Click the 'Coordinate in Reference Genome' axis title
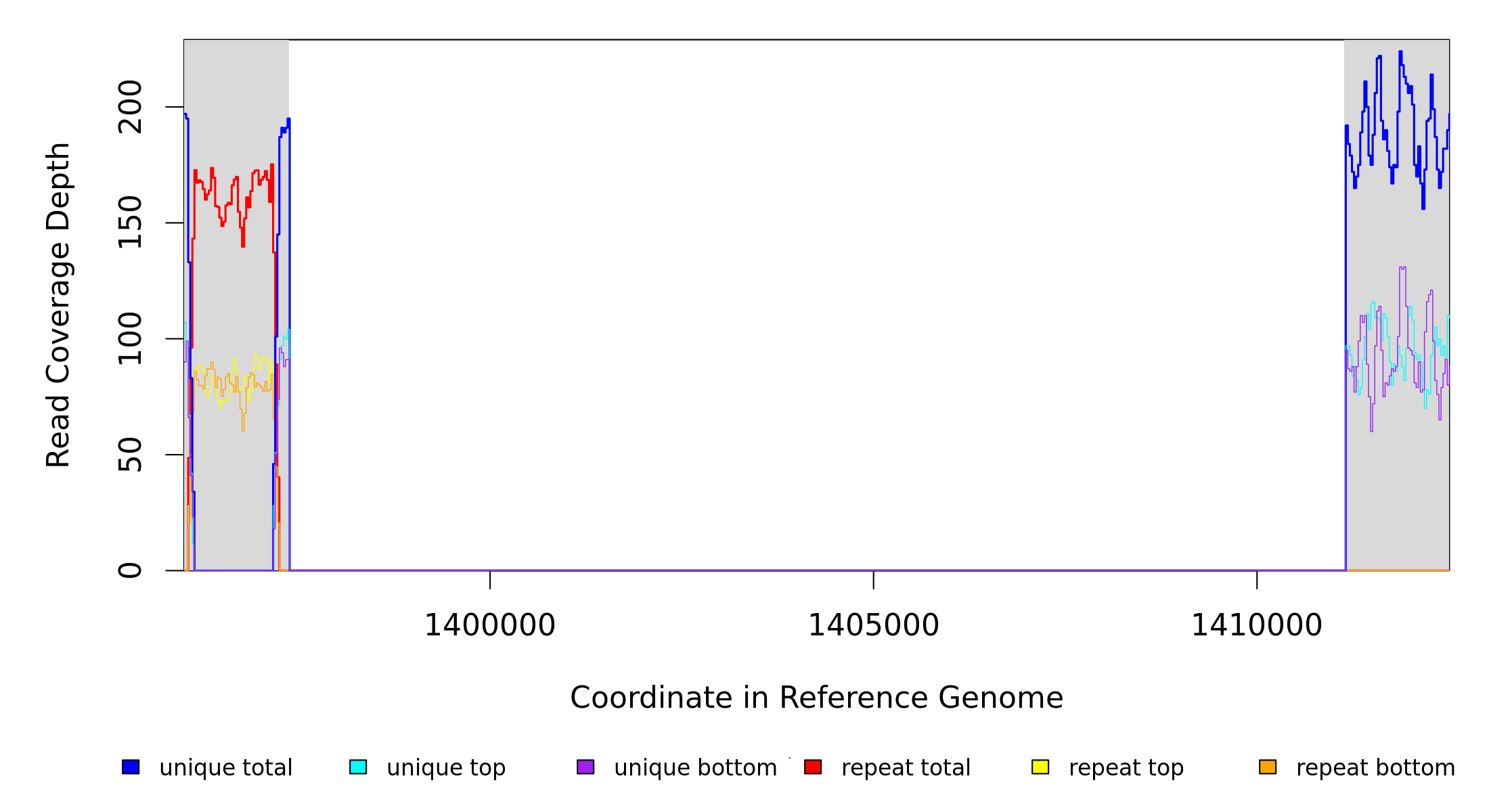The height and width of the screenshot is (812, 1489). pos(816,698)
